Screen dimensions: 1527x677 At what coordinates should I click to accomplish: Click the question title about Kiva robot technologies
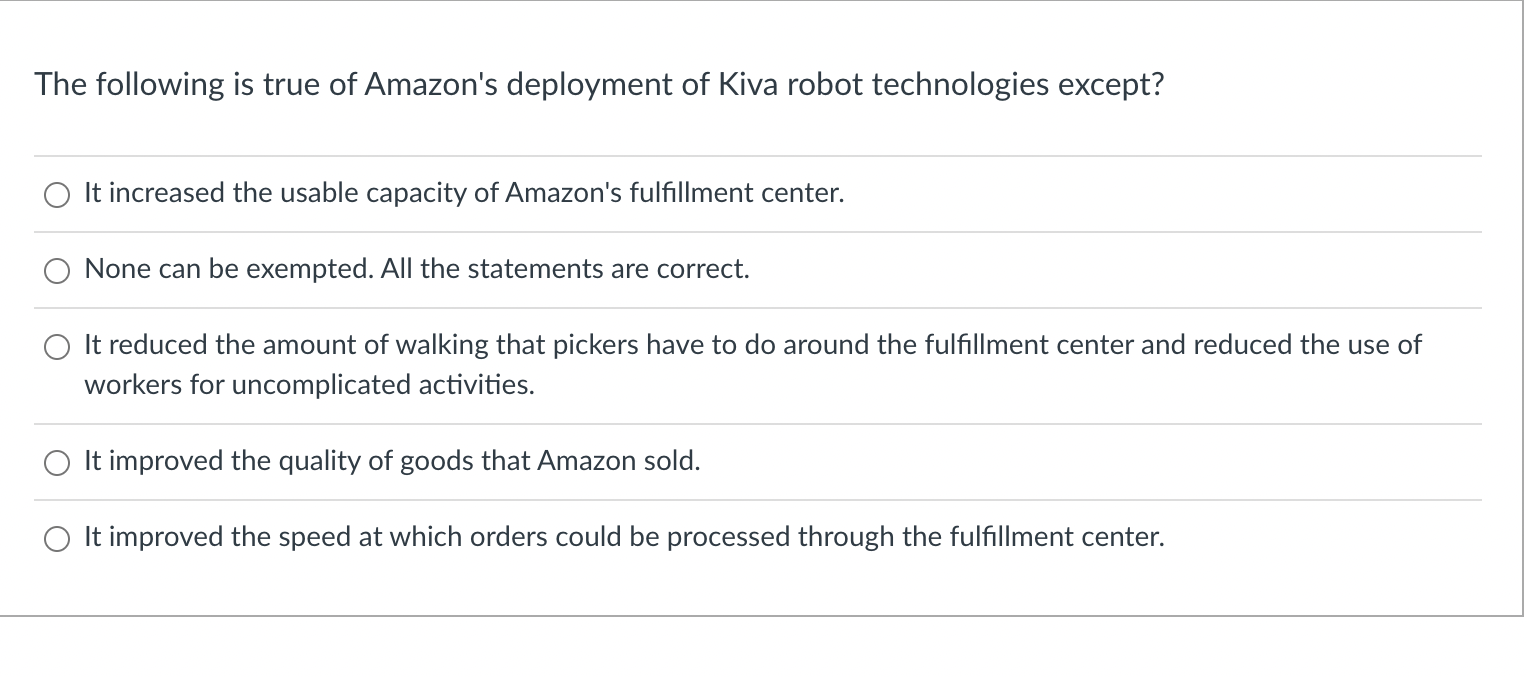point(598,84)
